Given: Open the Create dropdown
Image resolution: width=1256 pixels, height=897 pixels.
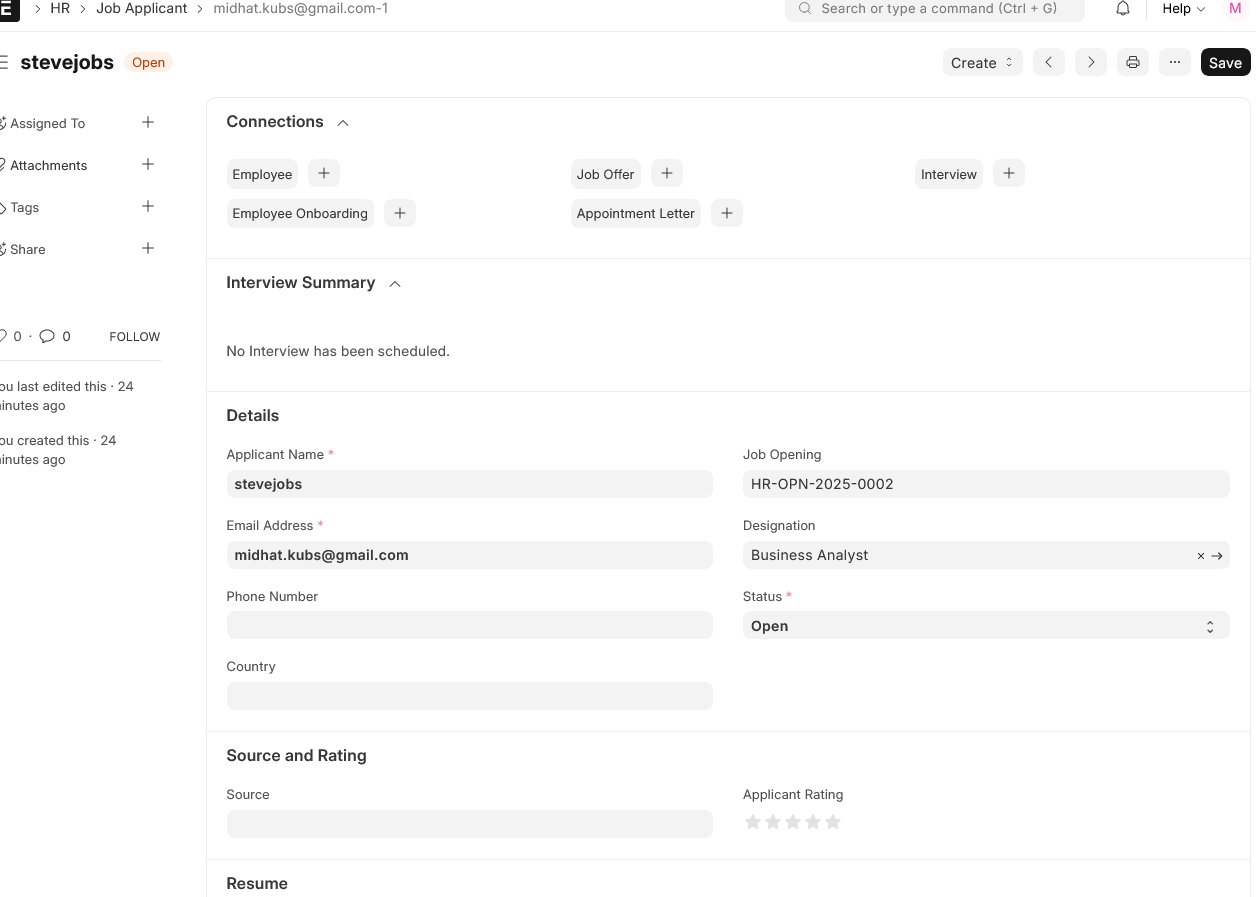Looking at the screenshot, I should (x=983, y=62).
